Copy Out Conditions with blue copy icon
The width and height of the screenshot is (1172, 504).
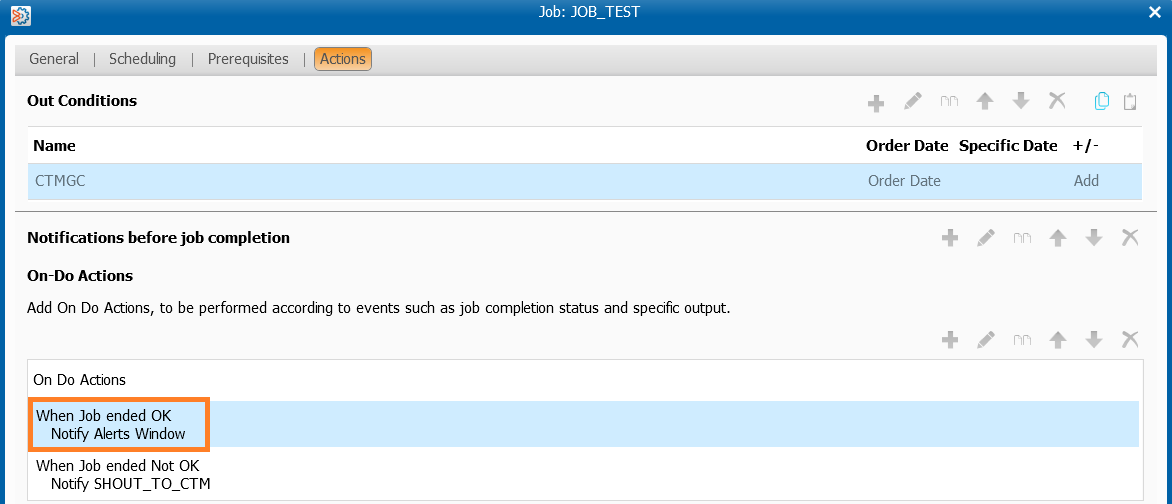click(1102, 101)
